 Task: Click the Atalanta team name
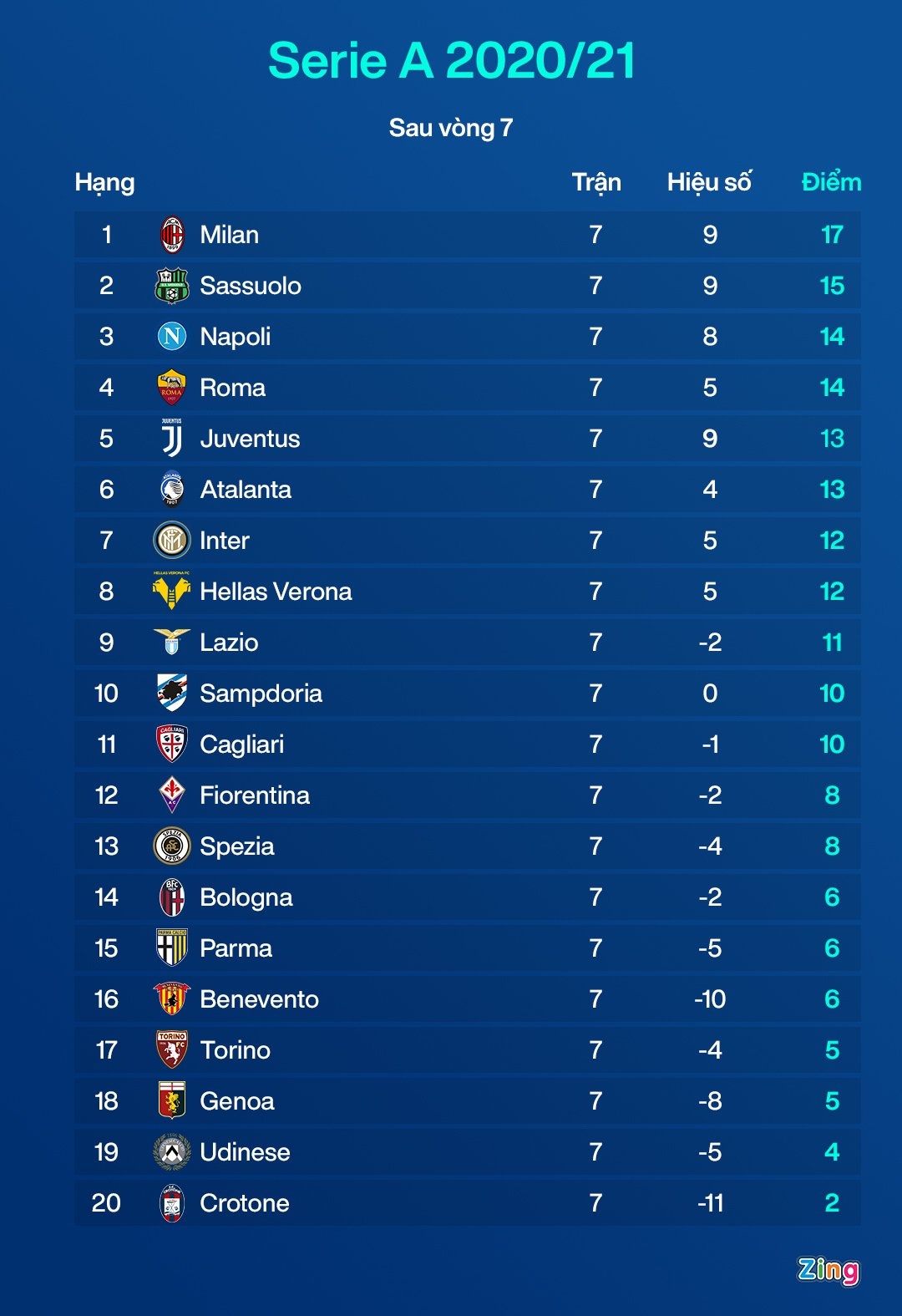pyautogui.click(x=246, y=490)
